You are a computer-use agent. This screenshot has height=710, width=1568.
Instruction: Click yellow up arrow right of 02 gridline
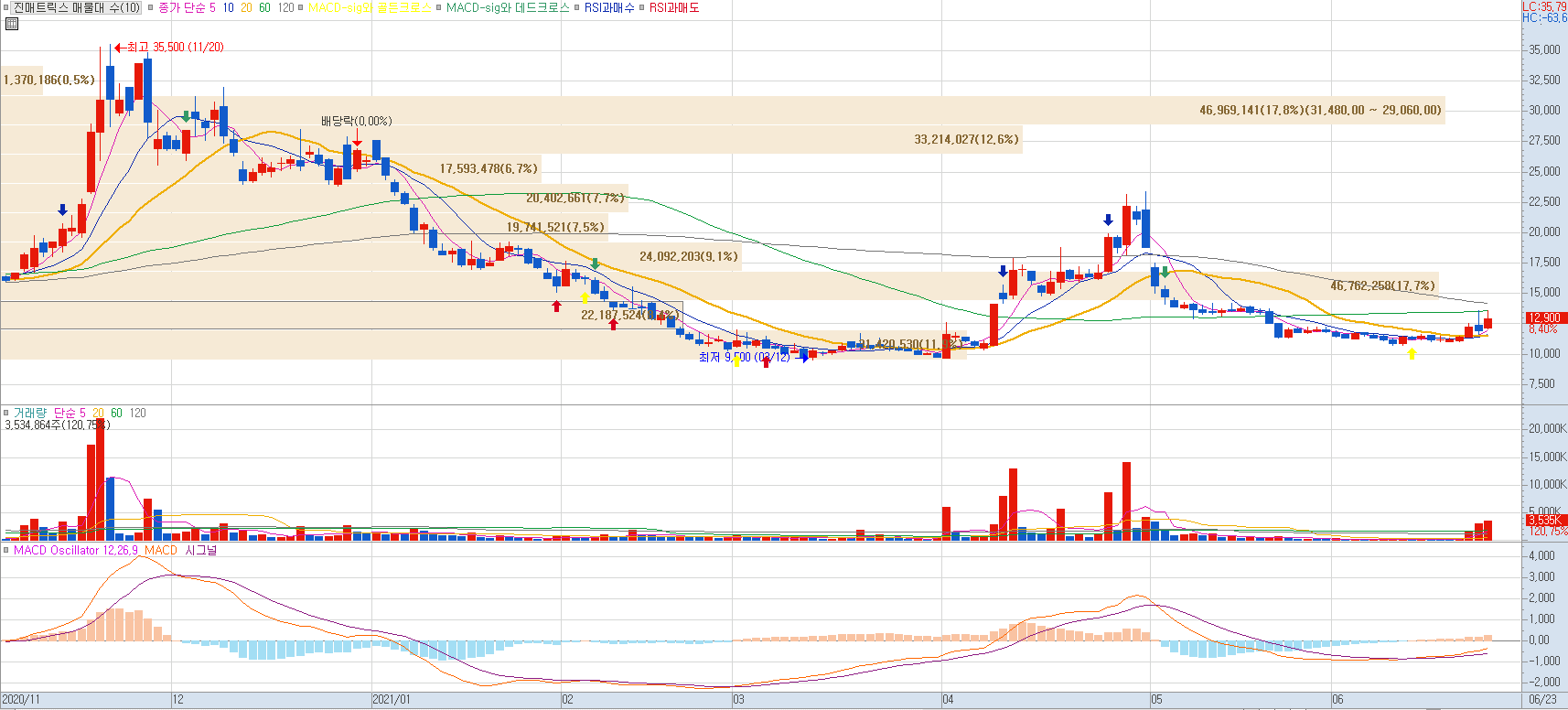(585, 297)
